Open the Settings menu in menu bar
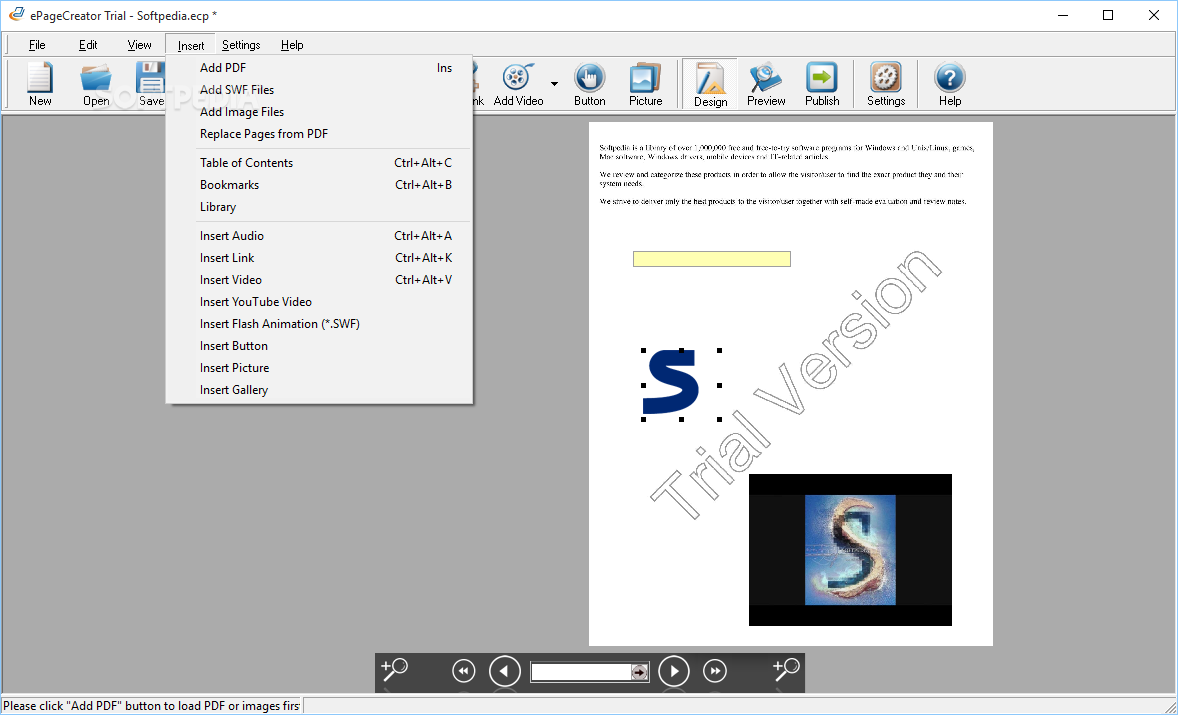This screenshot has width=1178, height=715. 241,45
